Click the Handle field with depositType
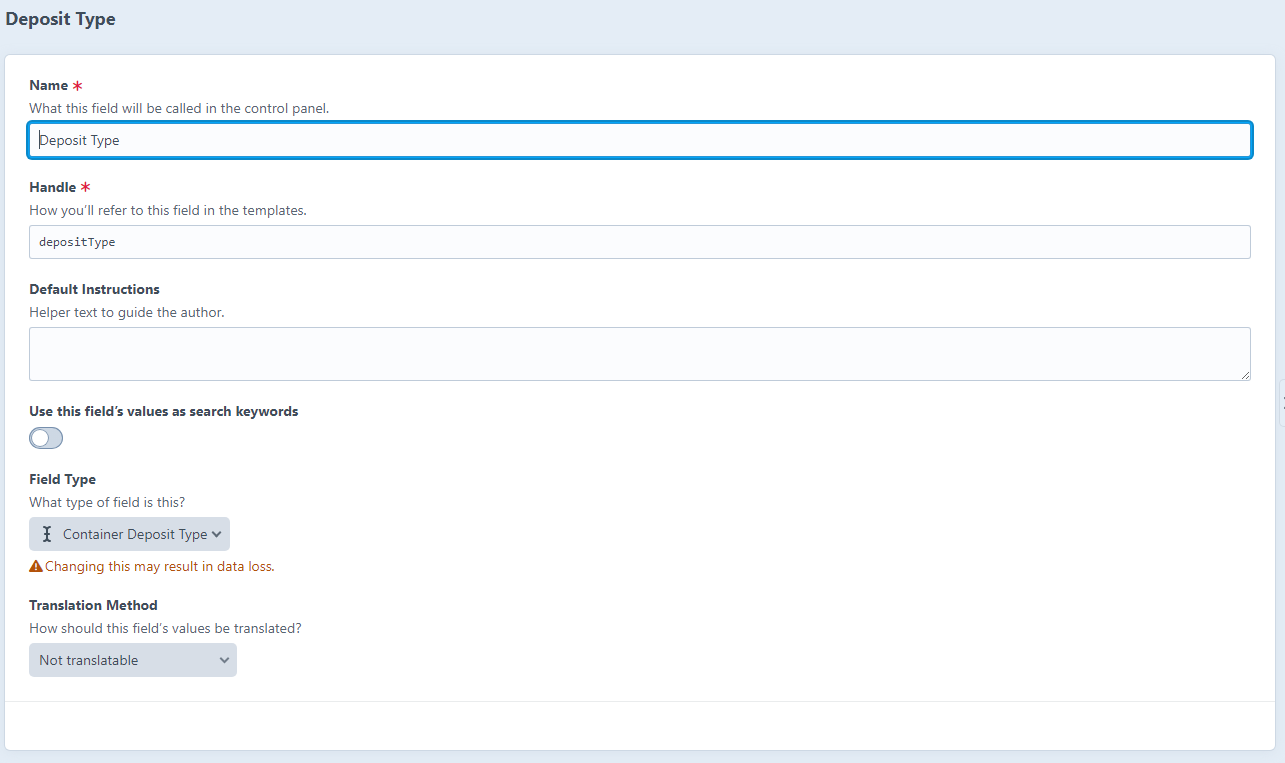This screenshot has width=1285, height=763. 640,242
